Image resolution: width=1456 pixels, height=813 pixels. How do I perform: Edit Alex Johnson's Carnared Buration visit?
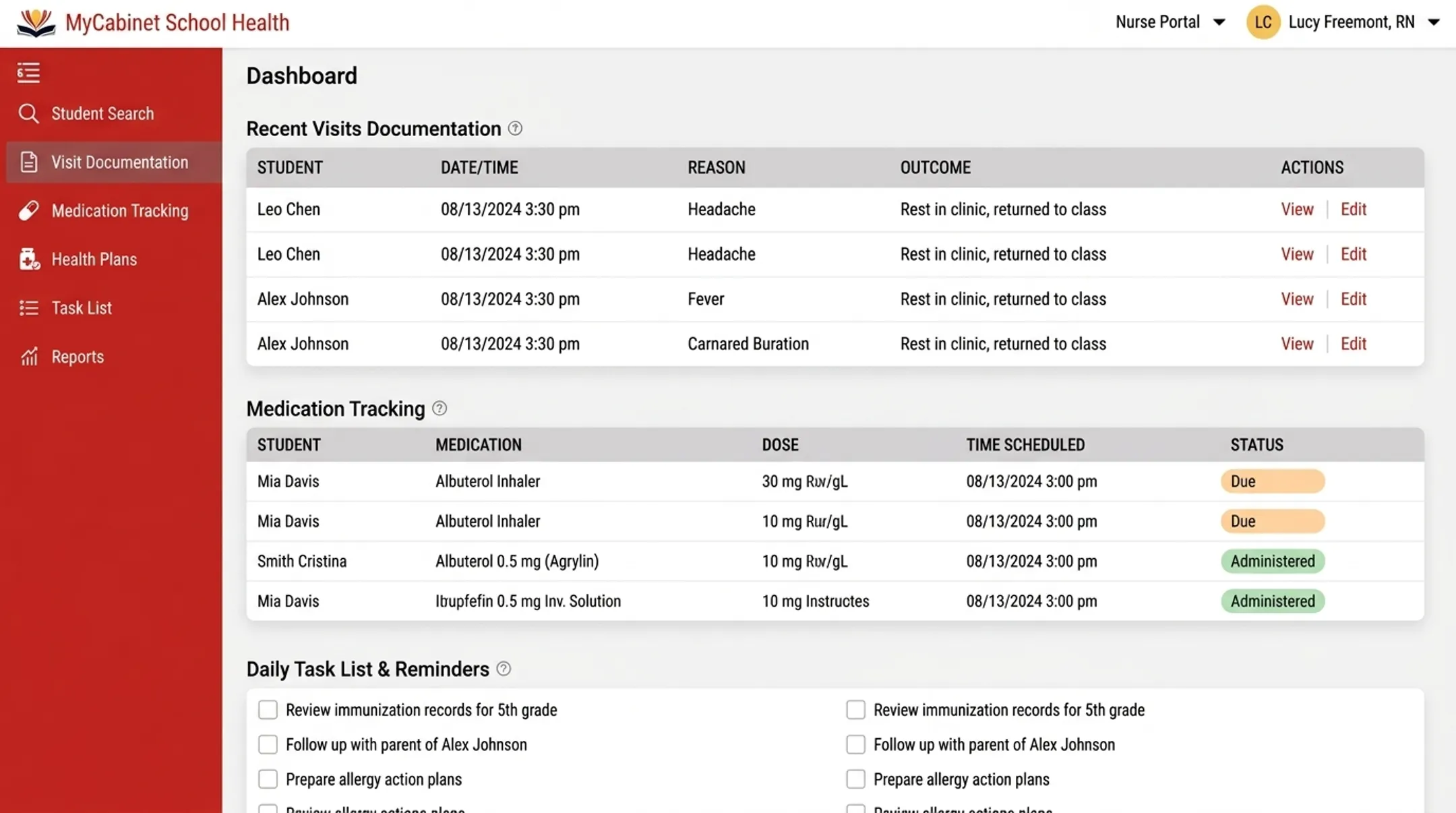(1354, 344)
